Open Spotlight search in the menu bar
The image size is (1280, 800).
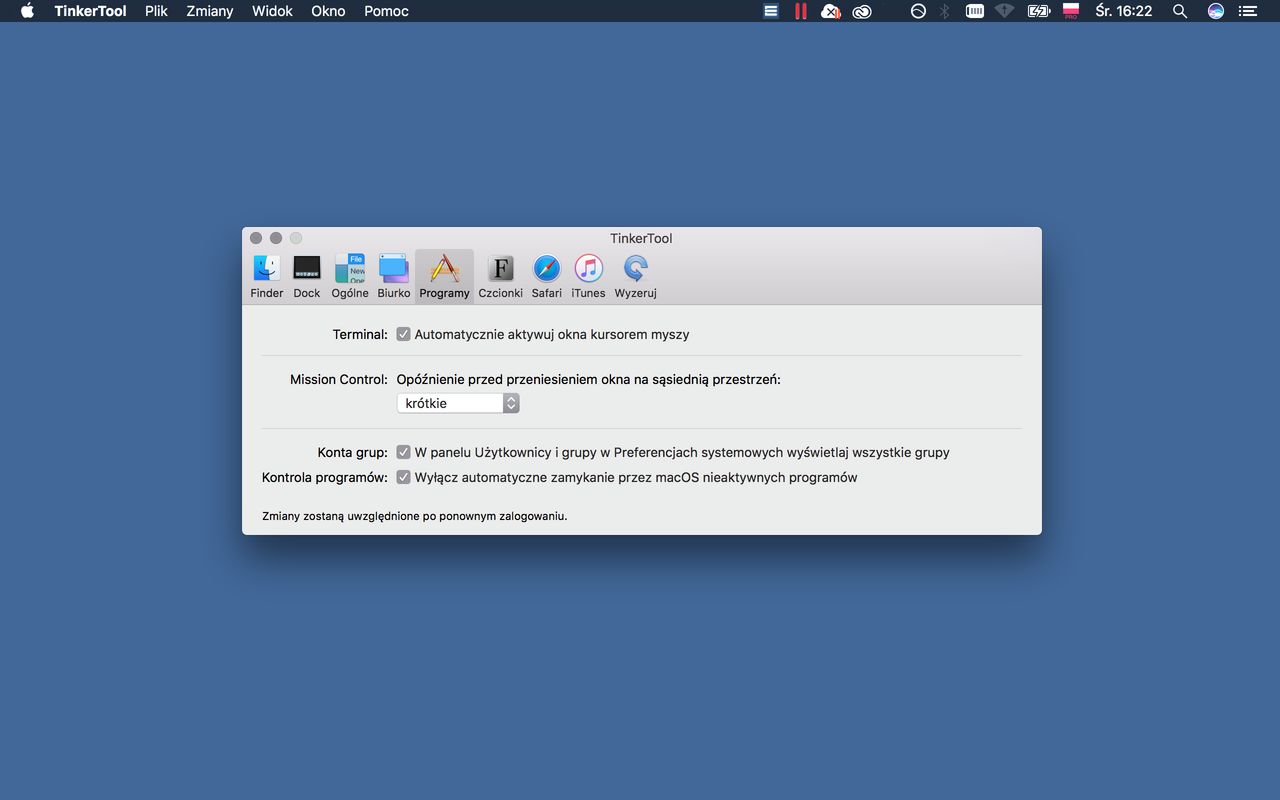1180,11
